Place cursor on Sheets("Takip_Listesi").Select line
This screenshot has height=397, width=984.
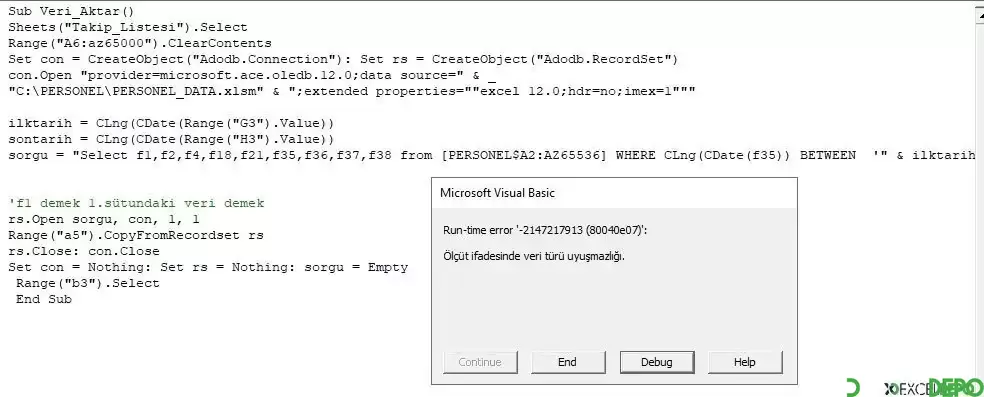pyautogui.click(x=128, y=28)
